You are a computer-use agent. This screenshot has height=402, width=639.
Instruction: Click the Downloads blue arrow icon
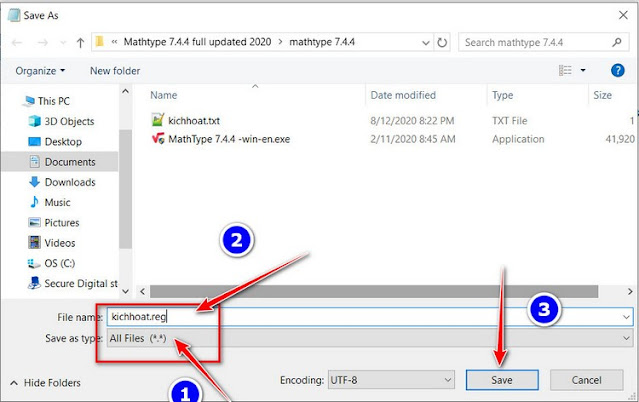click(x=34, y=182)
